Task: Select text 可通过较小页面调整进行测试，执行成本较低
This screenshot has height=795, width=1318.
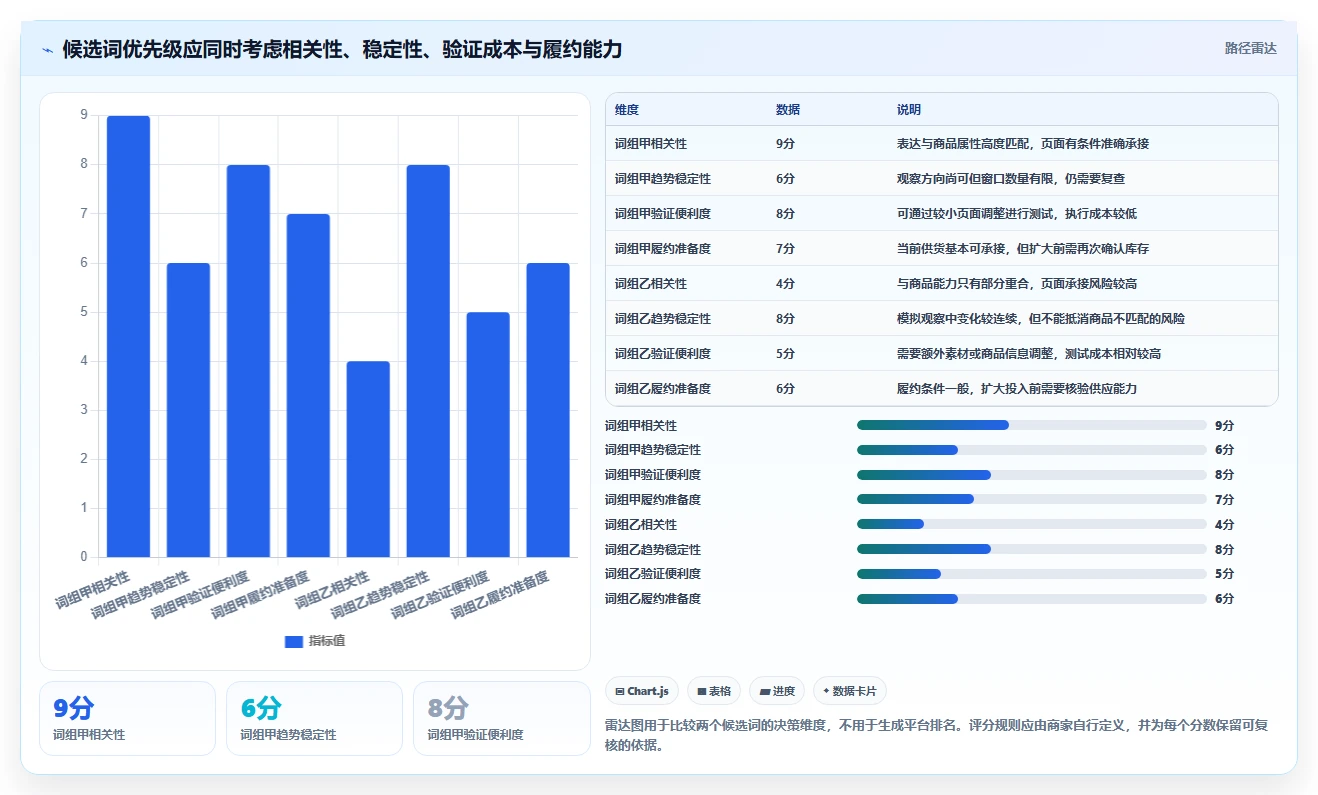Action: coord(1017,214)
